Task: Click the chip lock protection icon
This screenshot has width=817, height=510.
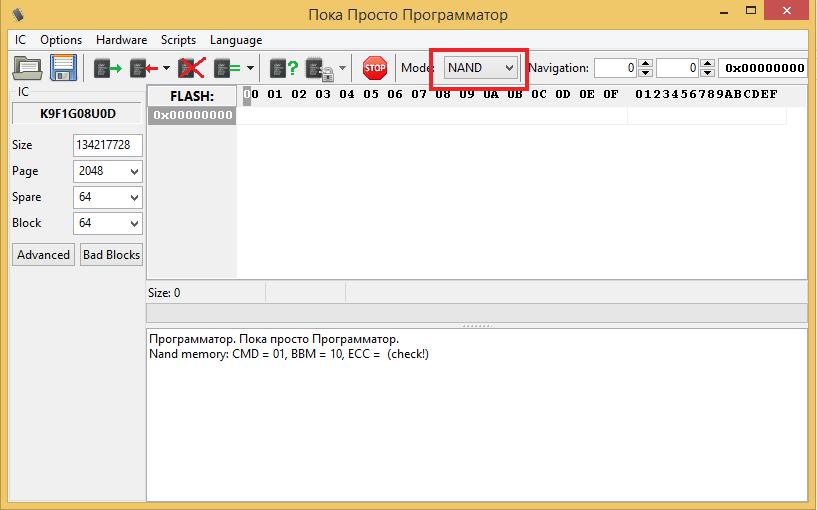Action: [319, 69]
